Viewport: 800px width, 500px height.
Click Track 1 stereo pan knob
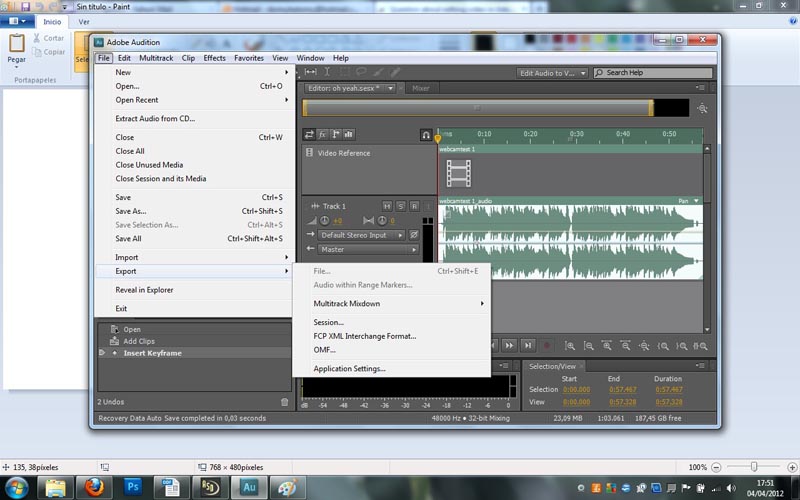382,221
